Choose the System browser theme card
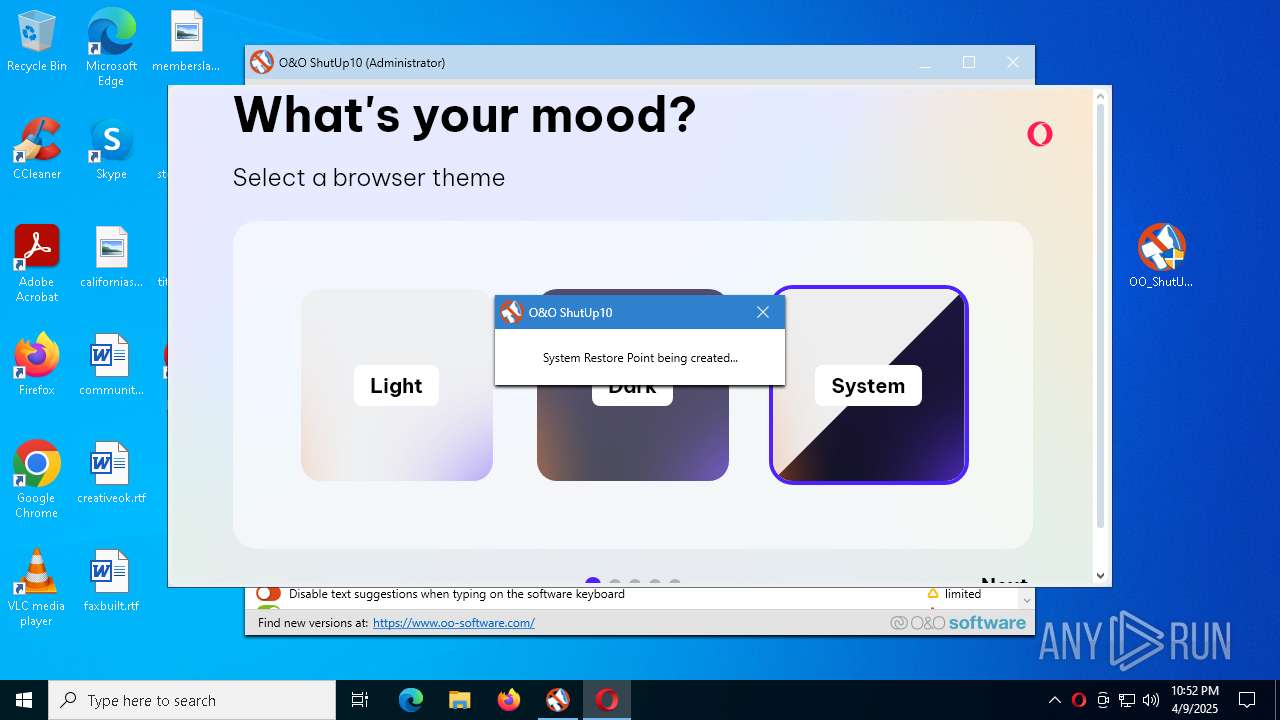The width and height of the screenshot is (1280, 720). coord(868,385)
